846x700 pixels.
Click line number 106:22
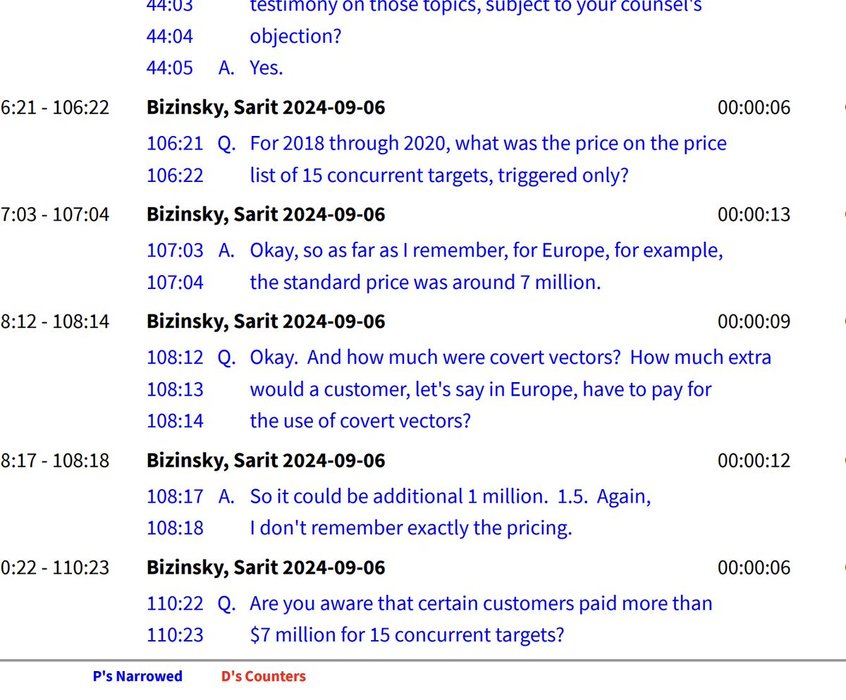(x=175, y=175)
